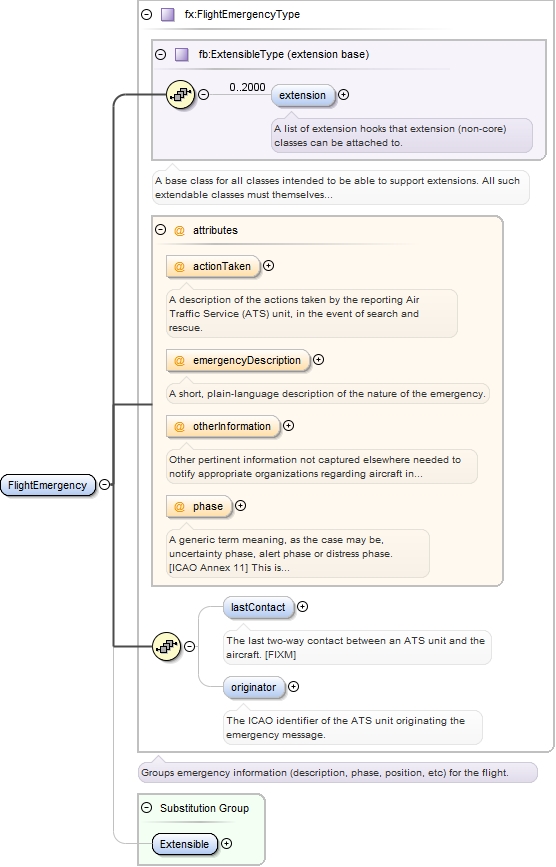556x867 pixels.
Task: Click the @ icon in attributes header
Action: point(179,231)
